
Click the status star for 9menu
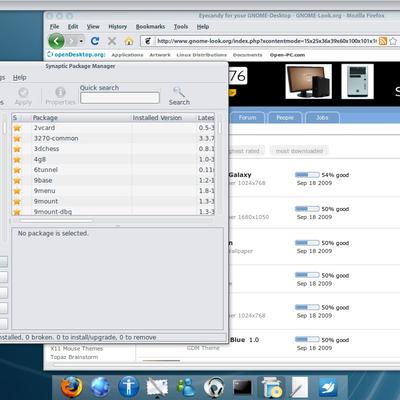coord(17,191)
